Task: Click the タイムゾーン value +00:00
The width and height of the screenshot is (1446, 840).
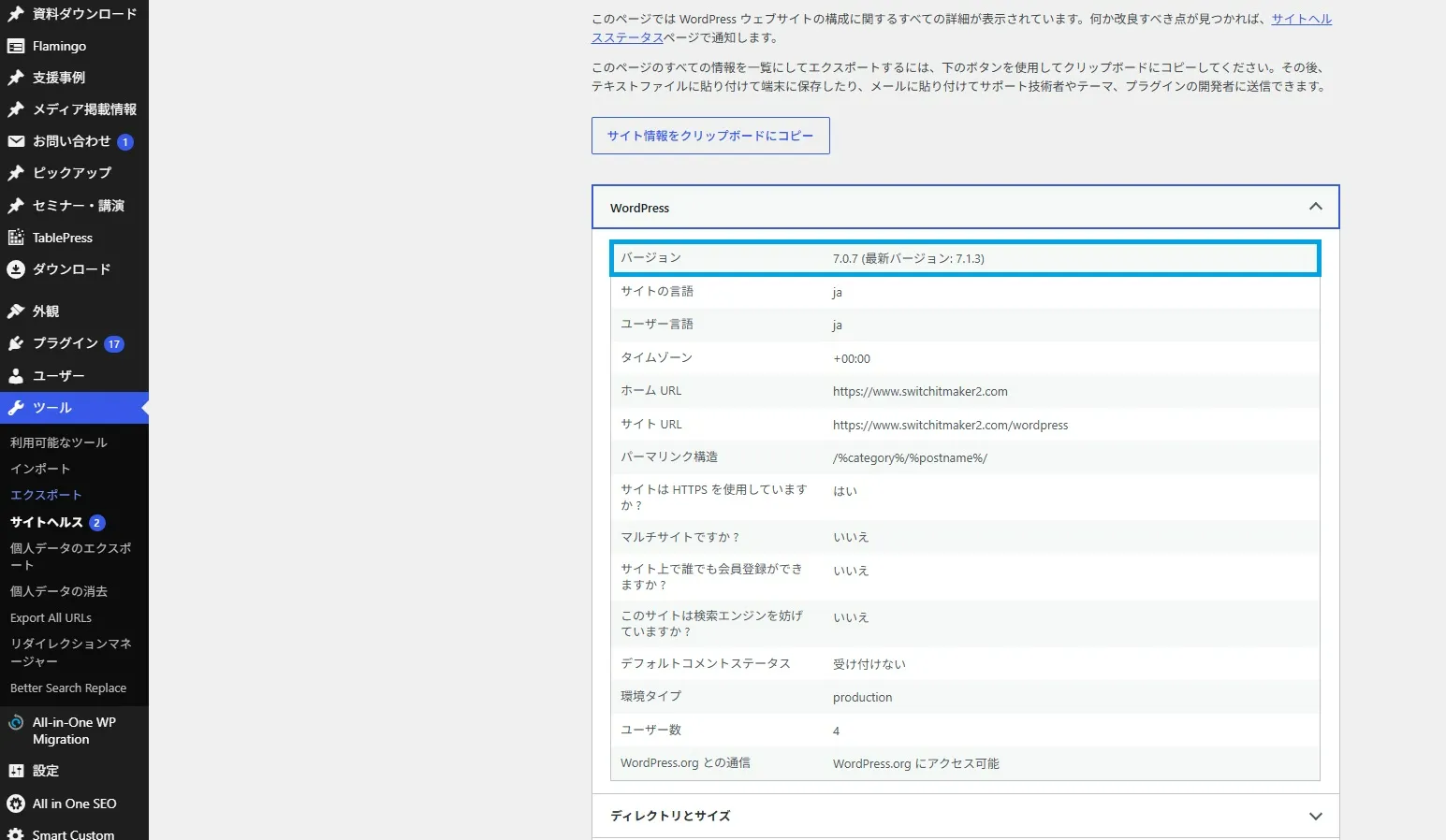Action: tap(852, 359)
